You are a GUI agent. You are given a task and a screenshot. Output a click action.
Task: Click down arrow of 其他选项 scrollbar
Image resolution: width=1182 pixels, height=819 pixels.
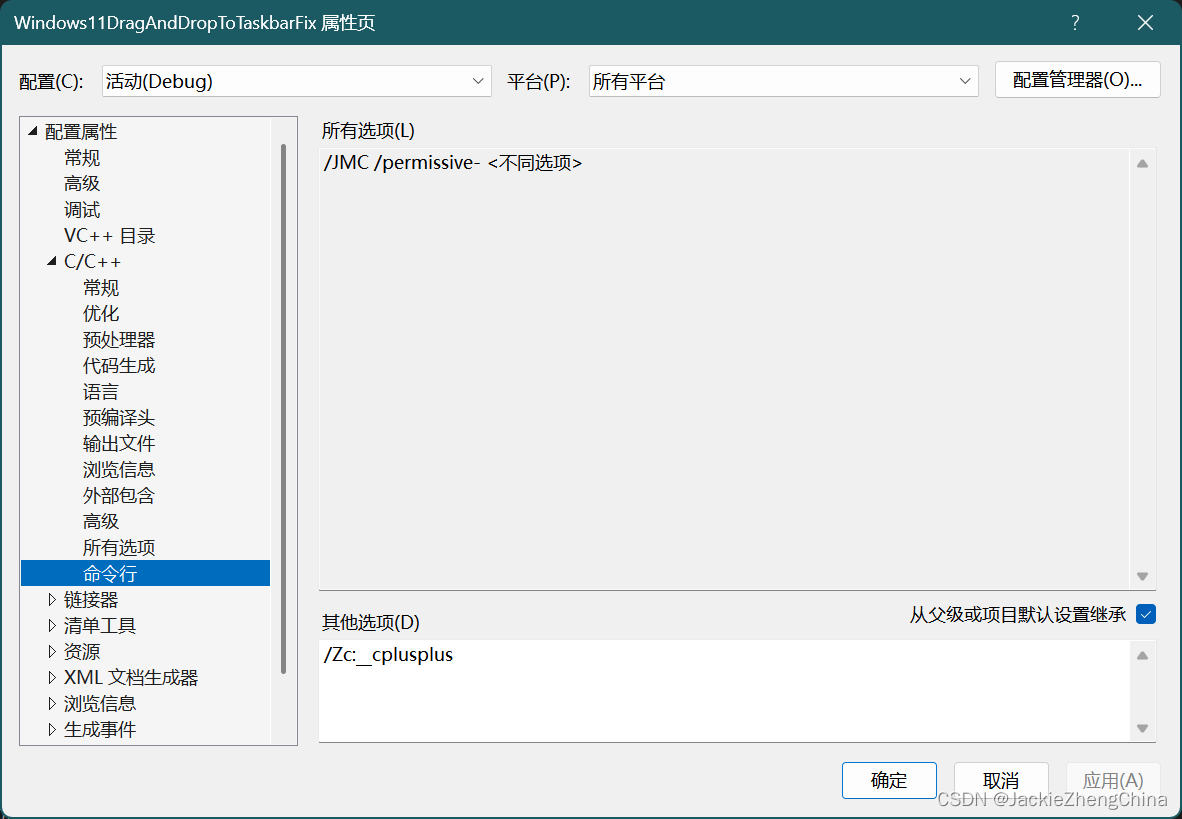(x=1143, y=729)
